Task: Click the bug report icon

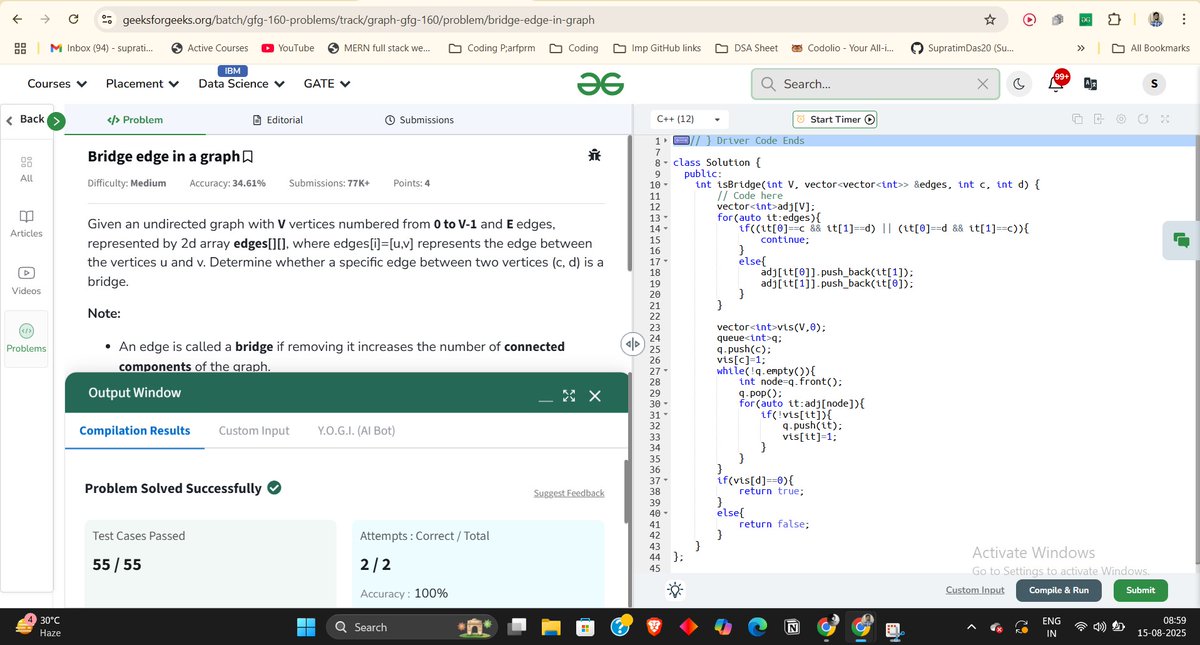Action: (595, 155)
